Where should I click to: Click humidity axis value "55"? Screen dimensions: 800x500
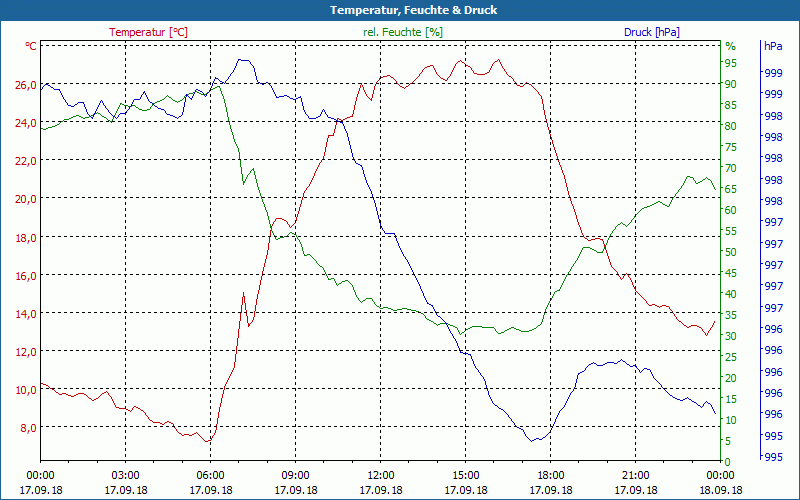731,231
